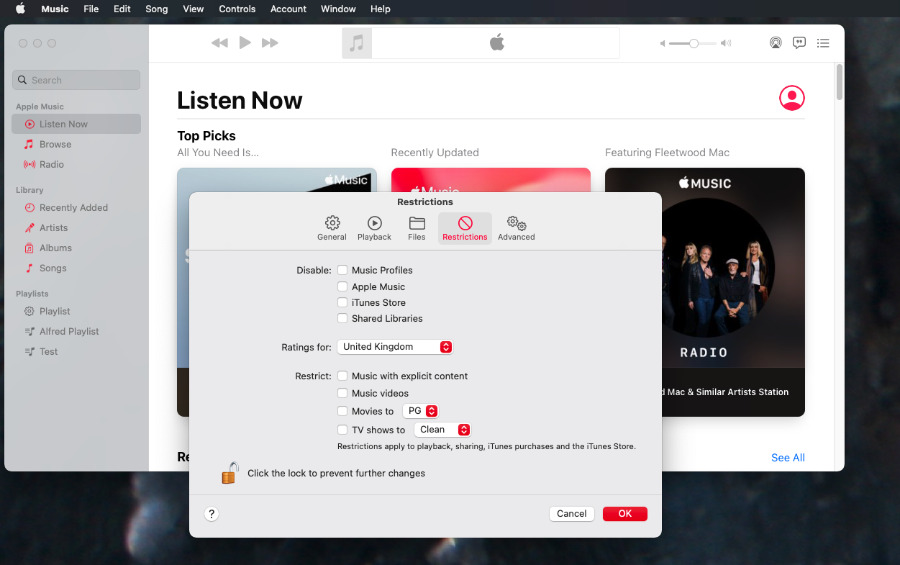
Task: Switch to the Playback preferences tab
Action: tap(374, 228)
